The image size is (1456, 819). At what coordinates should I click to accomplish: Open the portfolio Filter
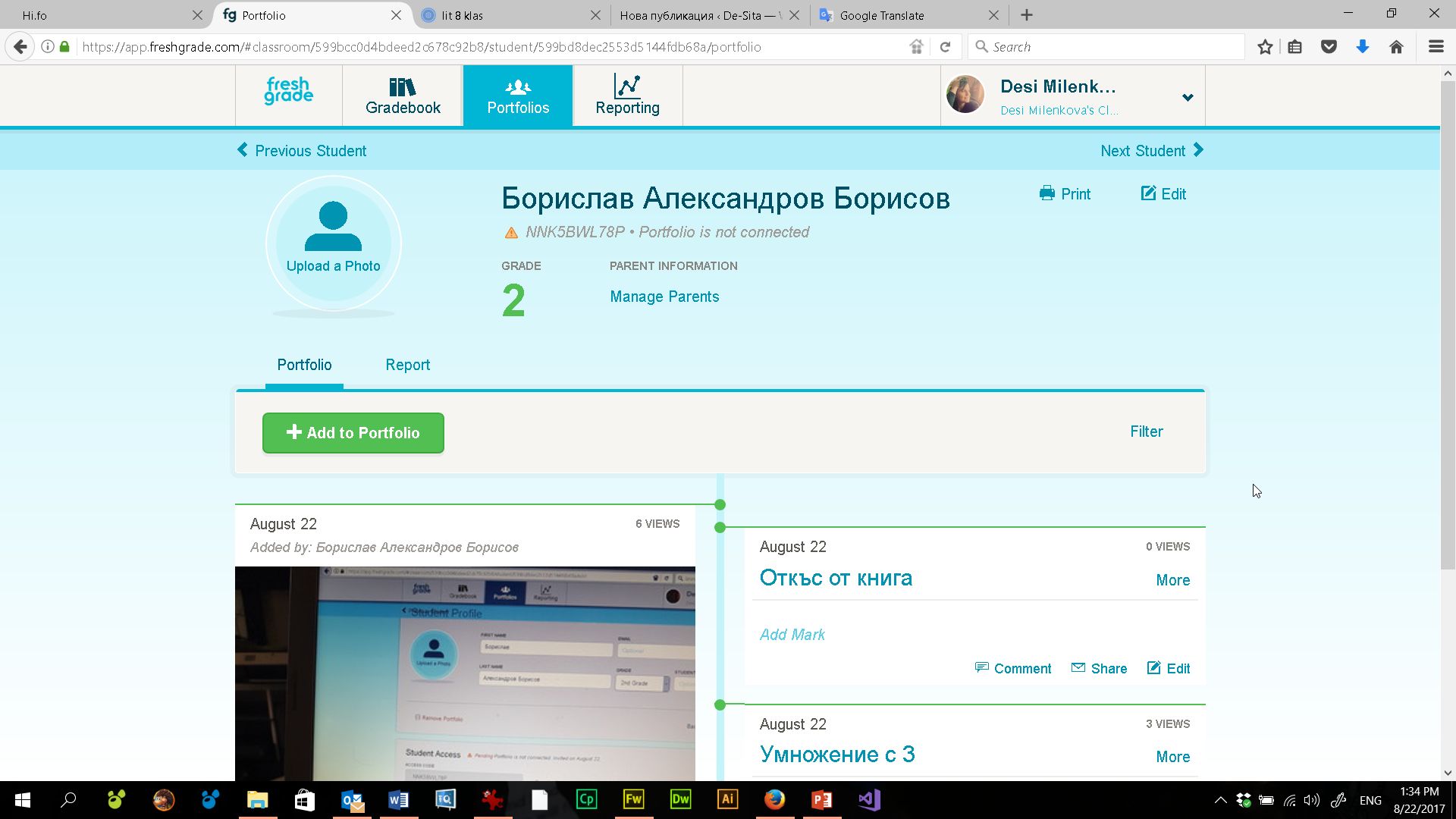pyautogui.click(x=1146, y=431)
